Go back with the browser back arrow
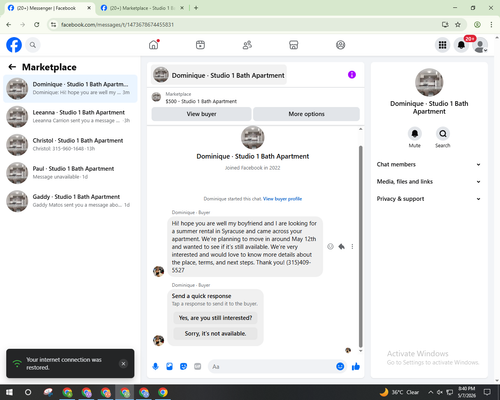Viewport: 500px width, 400px height. [9, 25]
